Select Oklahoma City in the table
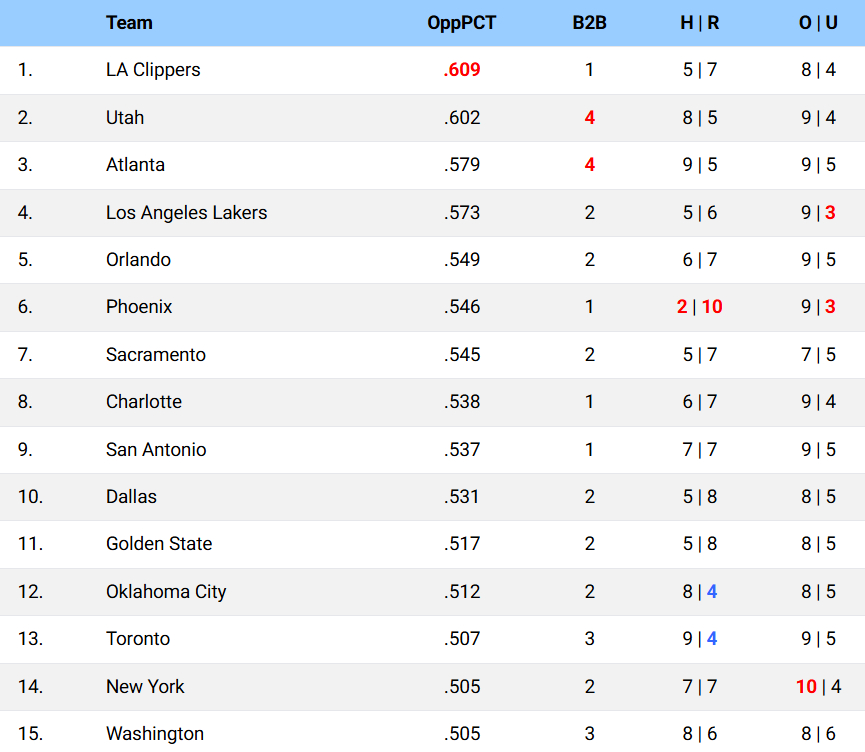 [166, 592]
